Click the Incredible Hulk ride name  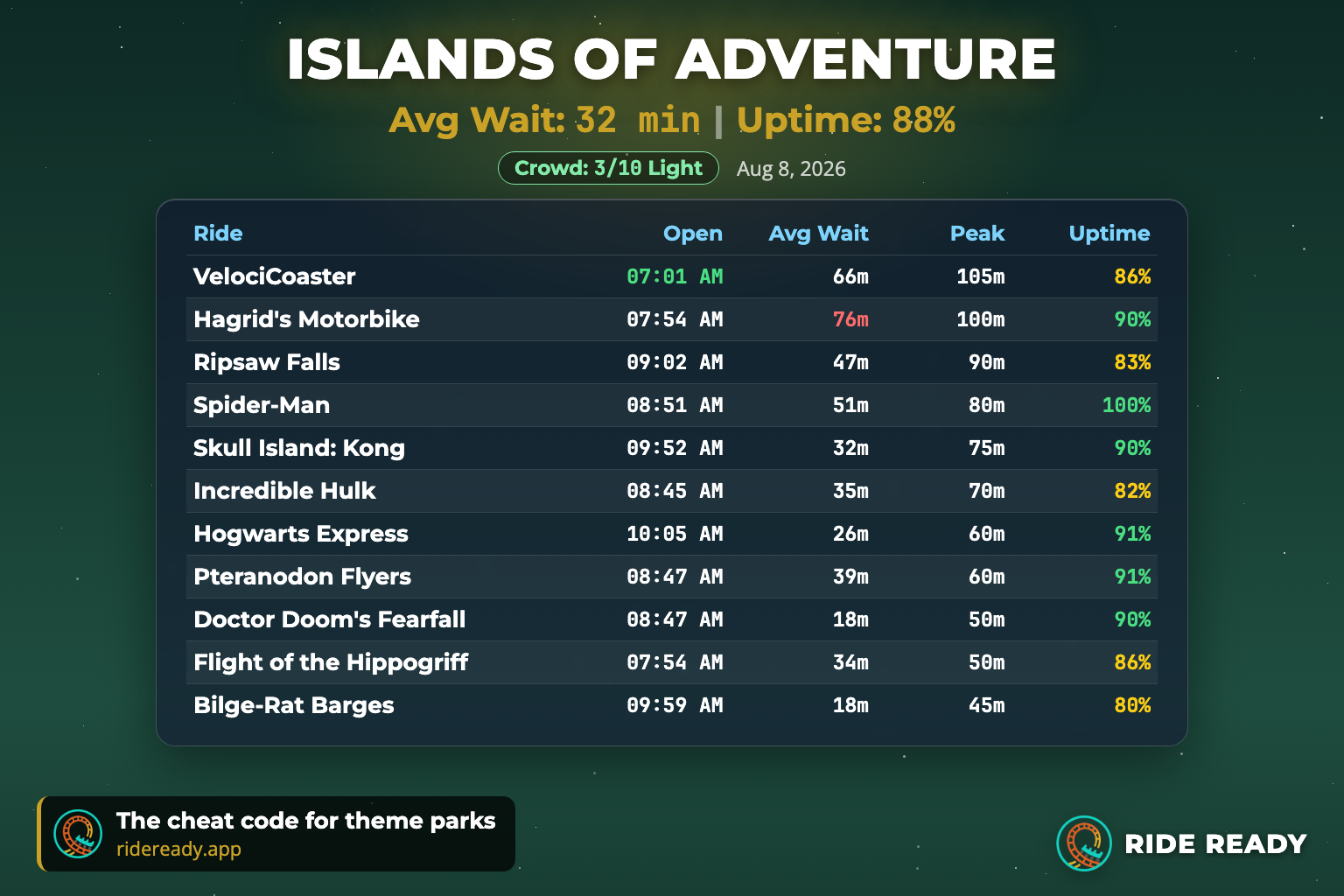284,491
